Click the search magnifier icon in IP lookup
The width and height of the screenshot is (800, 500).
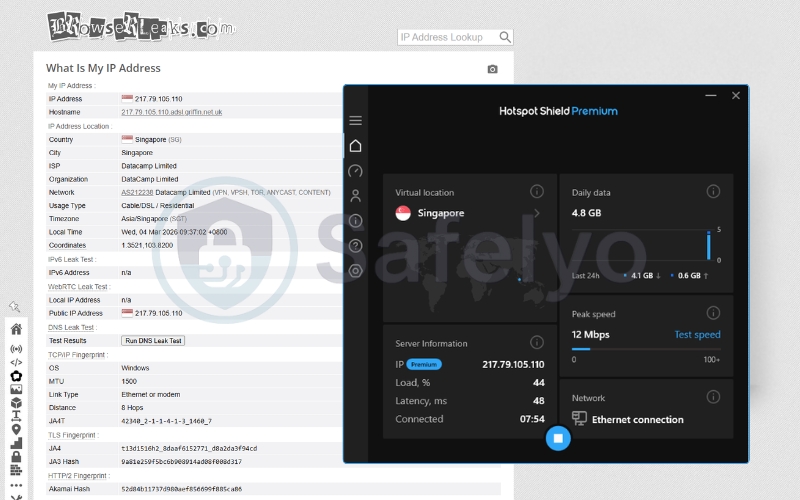505,37
